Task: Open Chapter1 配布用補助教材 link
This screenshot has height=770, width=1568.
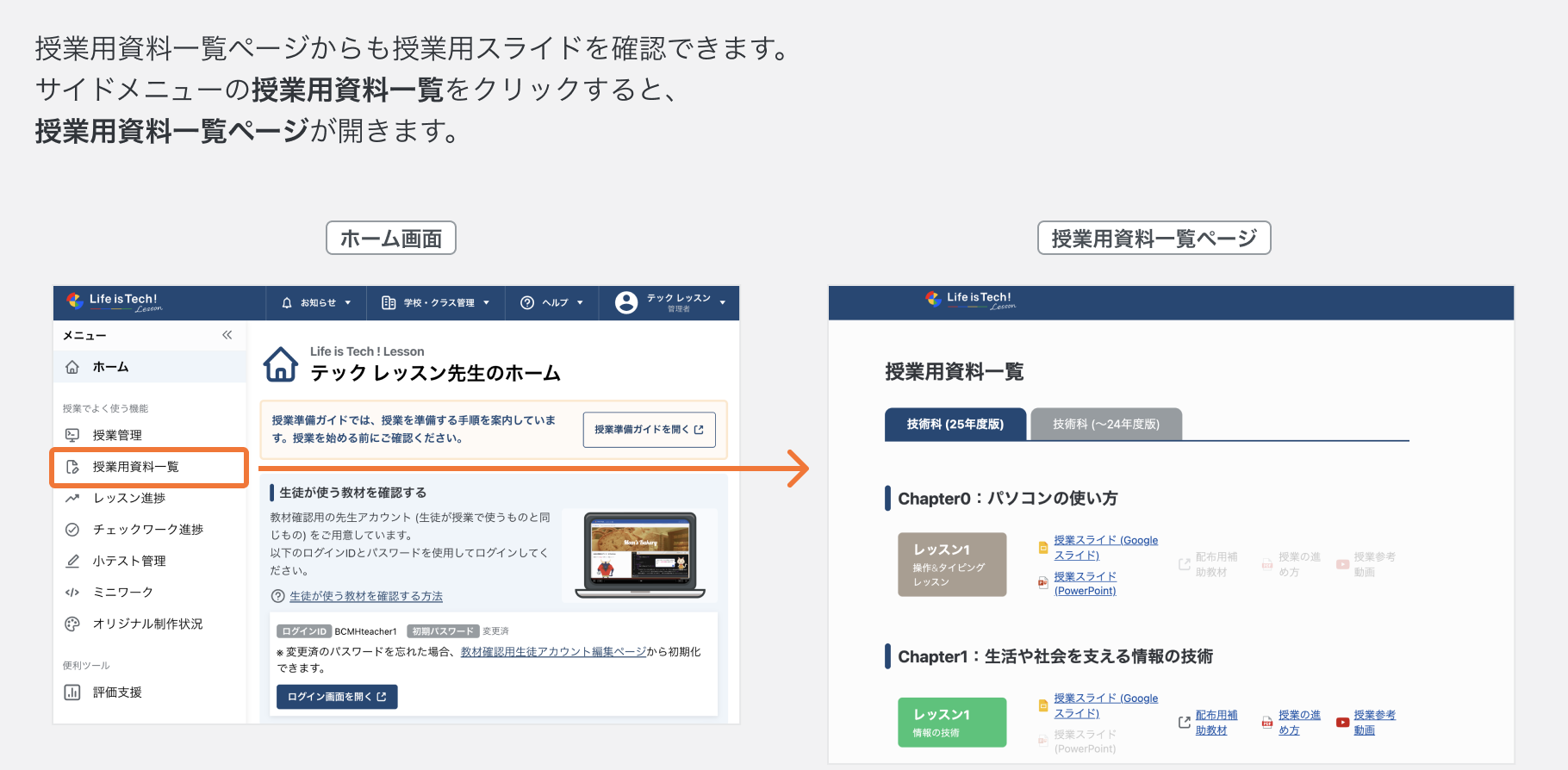Action: pyautogui.click(x=1216, y=723)
